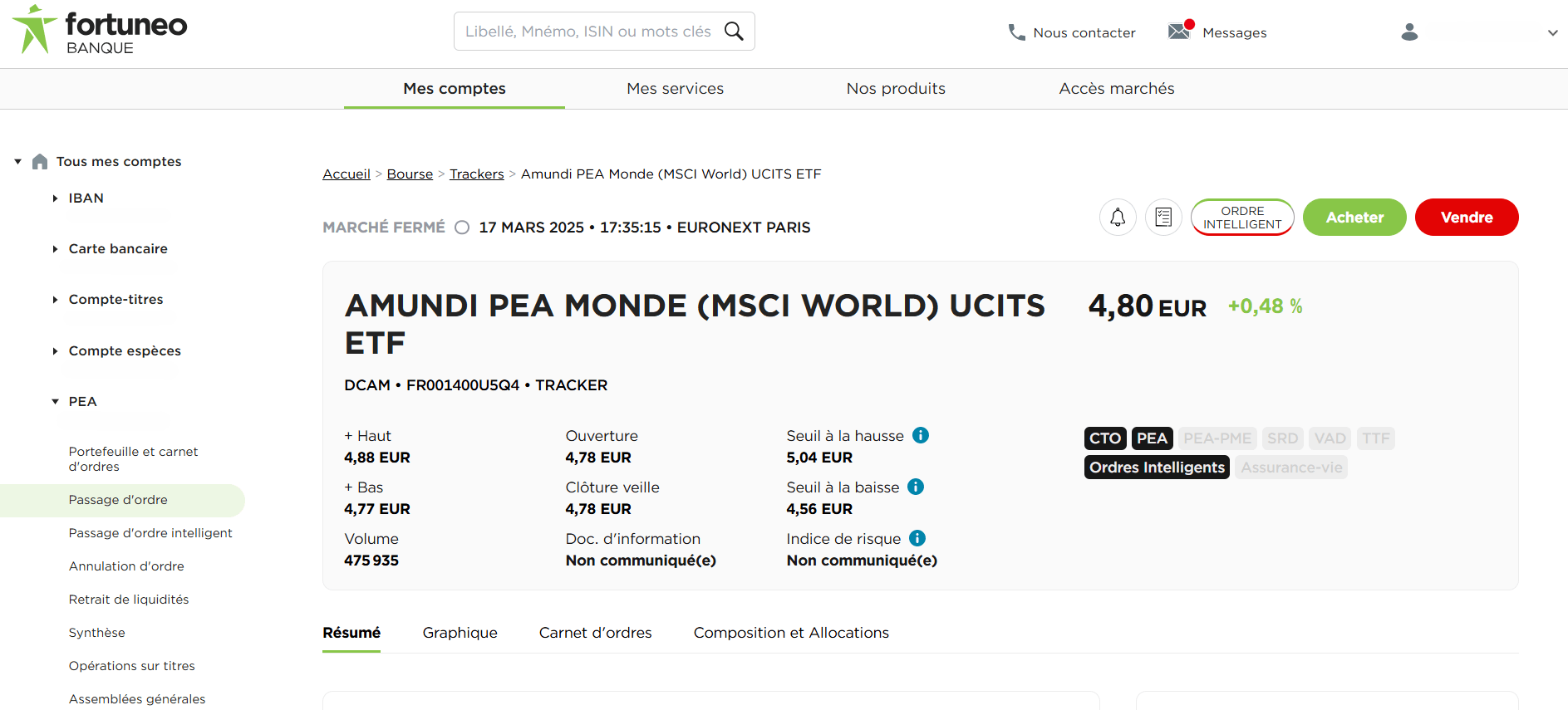The width and height of the screenshot is (1568, 710).
Task: Follow the Trackers breadcrumb link
Action: [x=477, y=174]
